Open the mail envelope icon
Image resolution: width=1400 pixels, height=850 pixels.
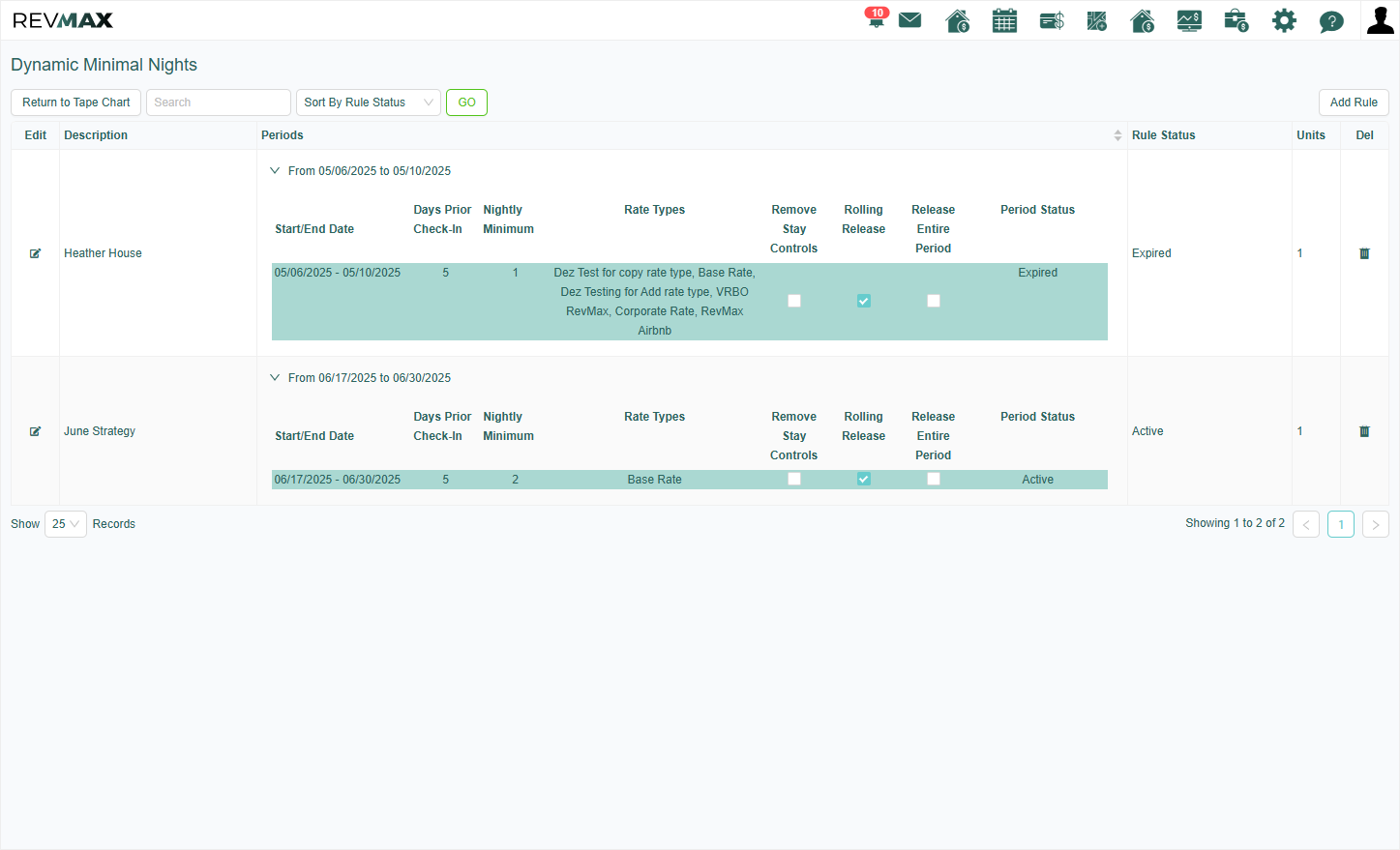(910, 20)
